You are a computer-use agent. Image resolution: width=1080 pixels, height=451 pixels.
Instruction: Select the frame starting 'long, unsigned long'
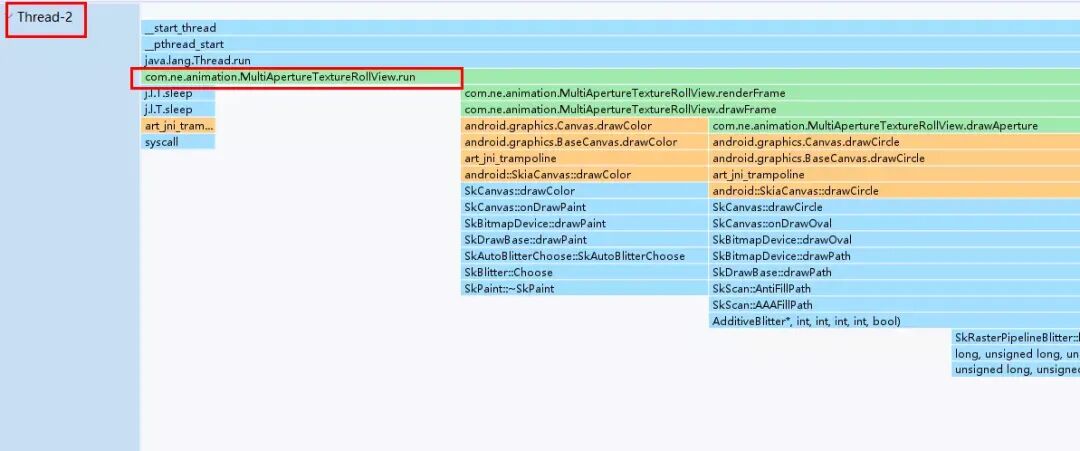pos(1016,354)
